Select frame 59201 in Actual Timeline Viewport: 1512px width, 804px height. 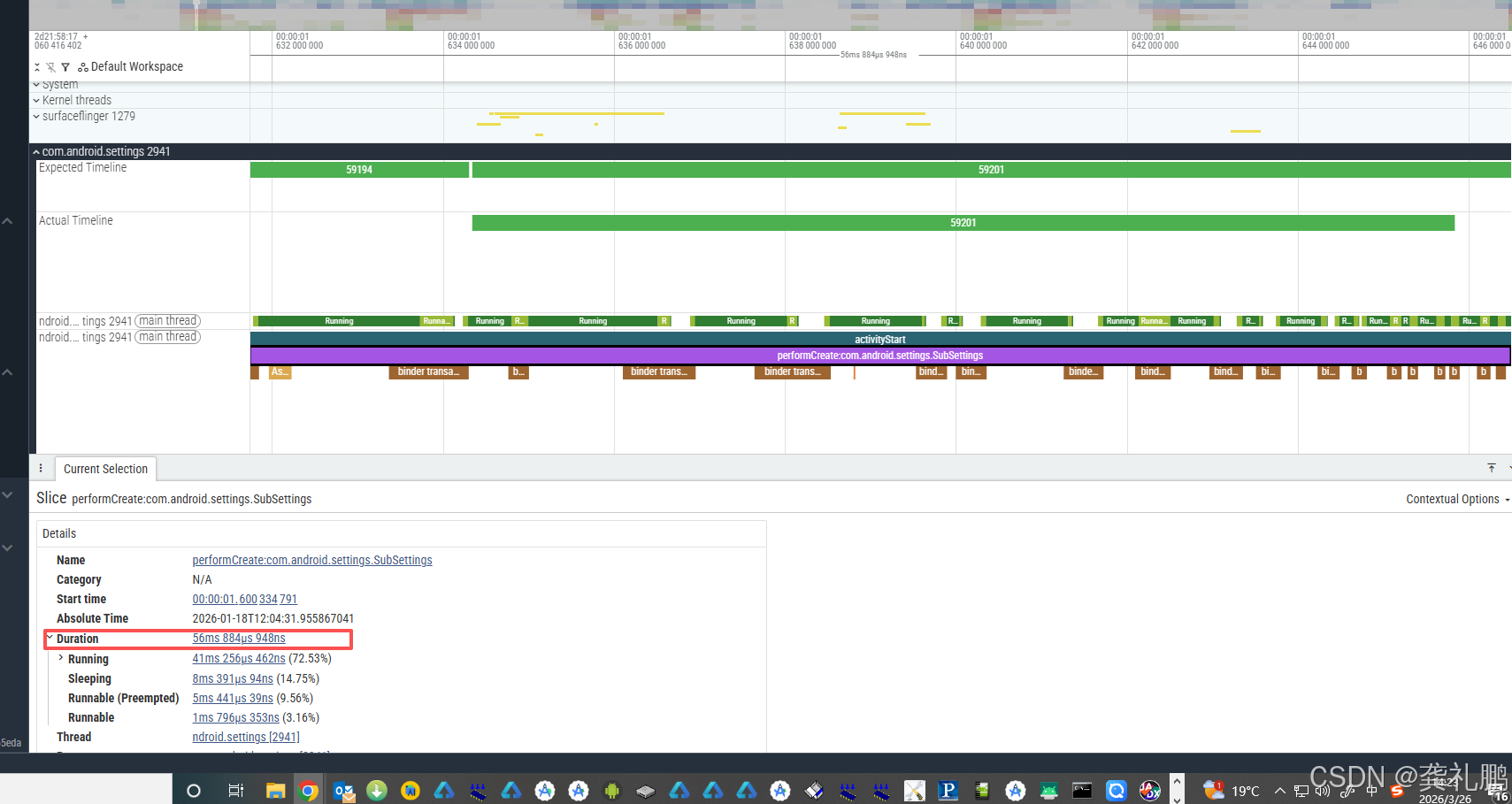(963, 223)
